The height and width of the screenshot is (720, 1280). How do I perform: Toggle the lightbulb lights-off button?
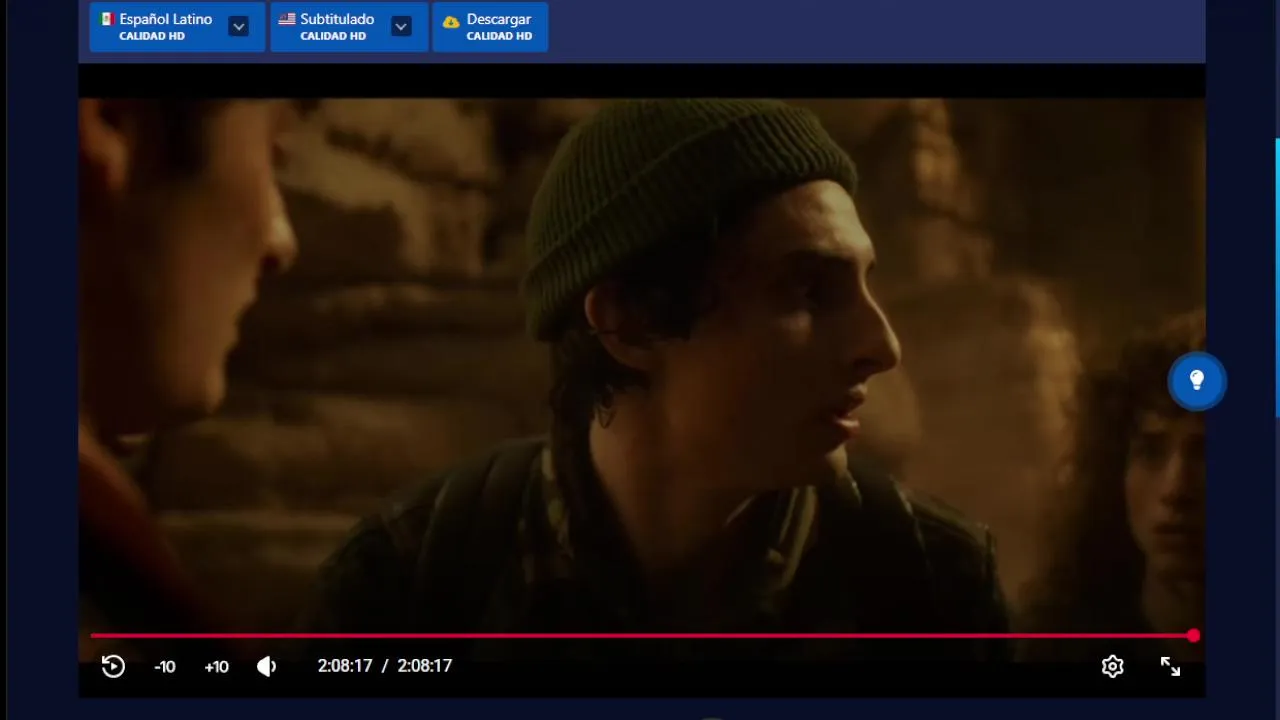[1197, 381]
